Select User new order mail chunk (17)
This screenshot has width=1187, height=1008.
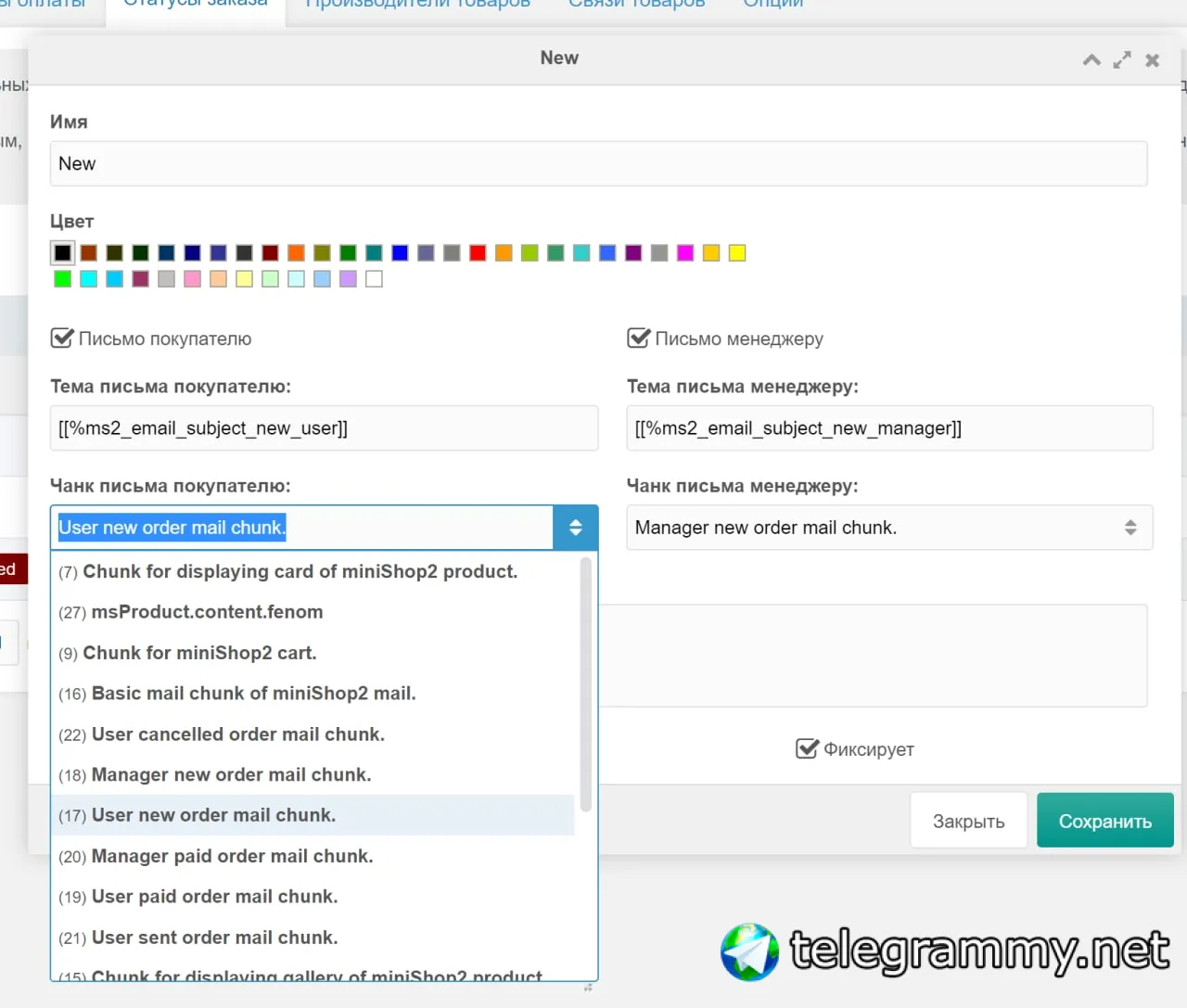(x=313, y=815)
